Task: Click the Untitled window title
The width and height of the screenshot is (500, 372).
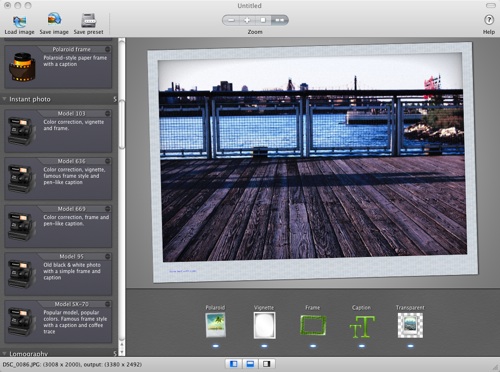Action: [x=249, y=6]
